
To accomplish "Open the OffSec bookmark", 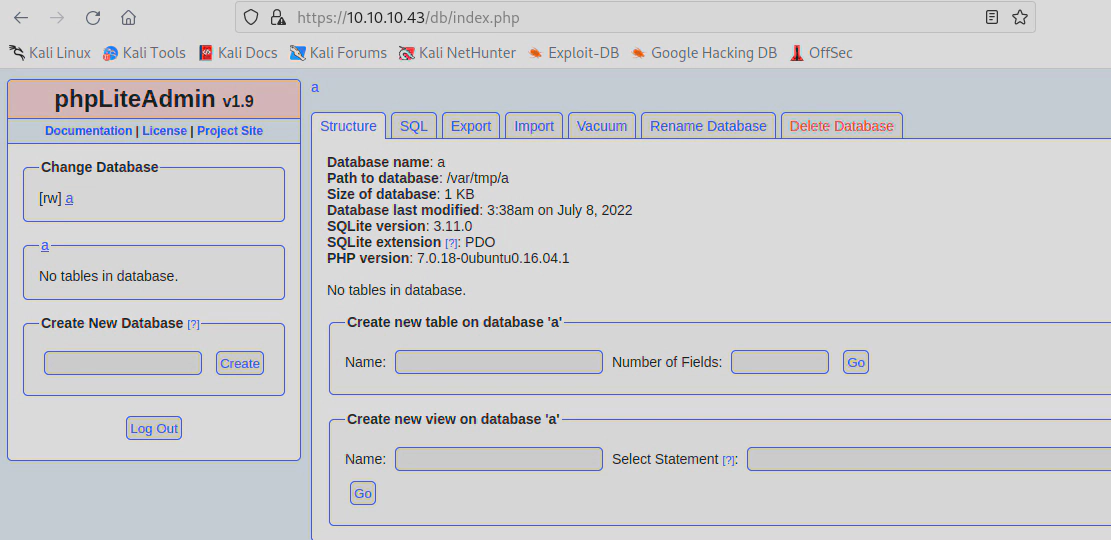I will [820, 53].
